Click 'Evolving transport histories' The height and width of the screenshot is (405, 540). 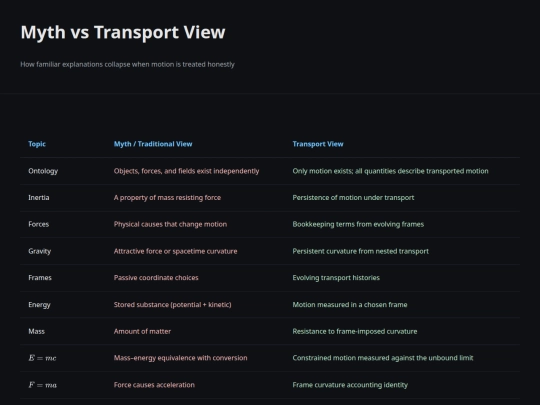pos(336,278)
